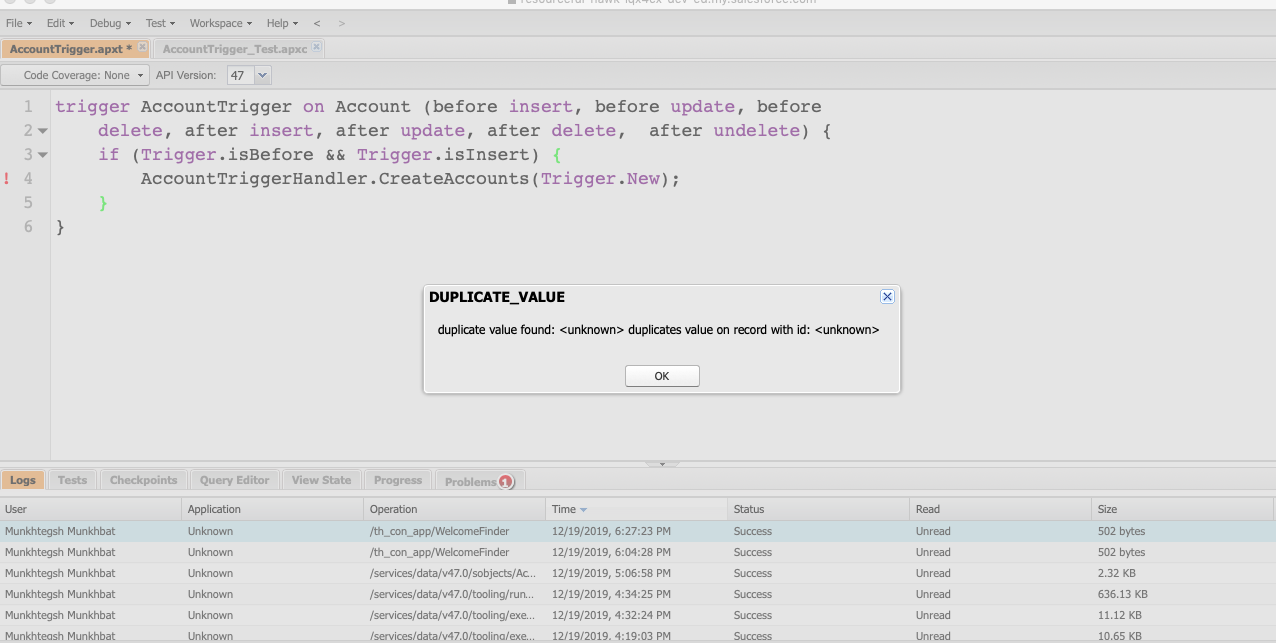1276x643 pixels.
Task: Open the Code Coverage dropdown
Action: tap(76, 75)
